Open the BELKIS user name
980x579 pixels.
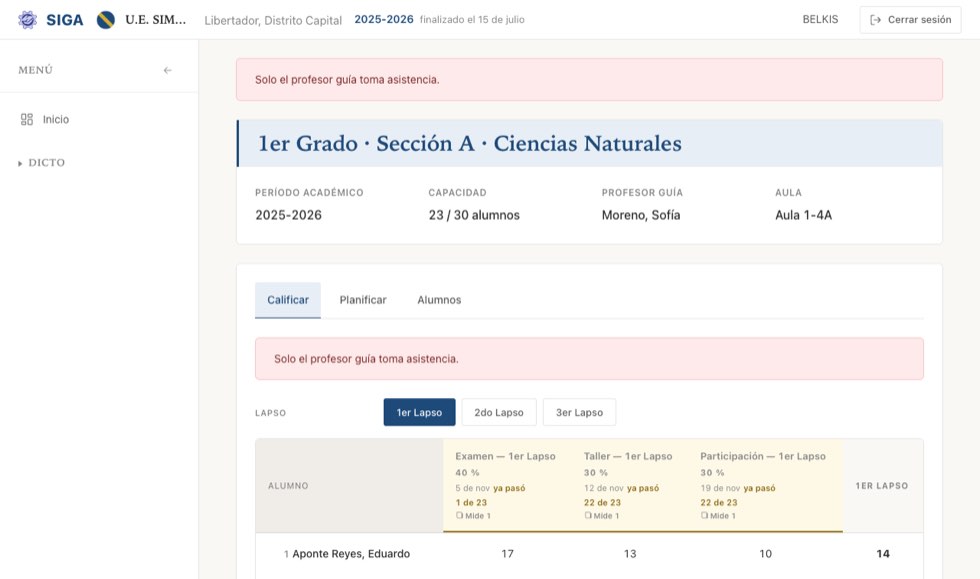pyautogui.click(x=820, y=19)
